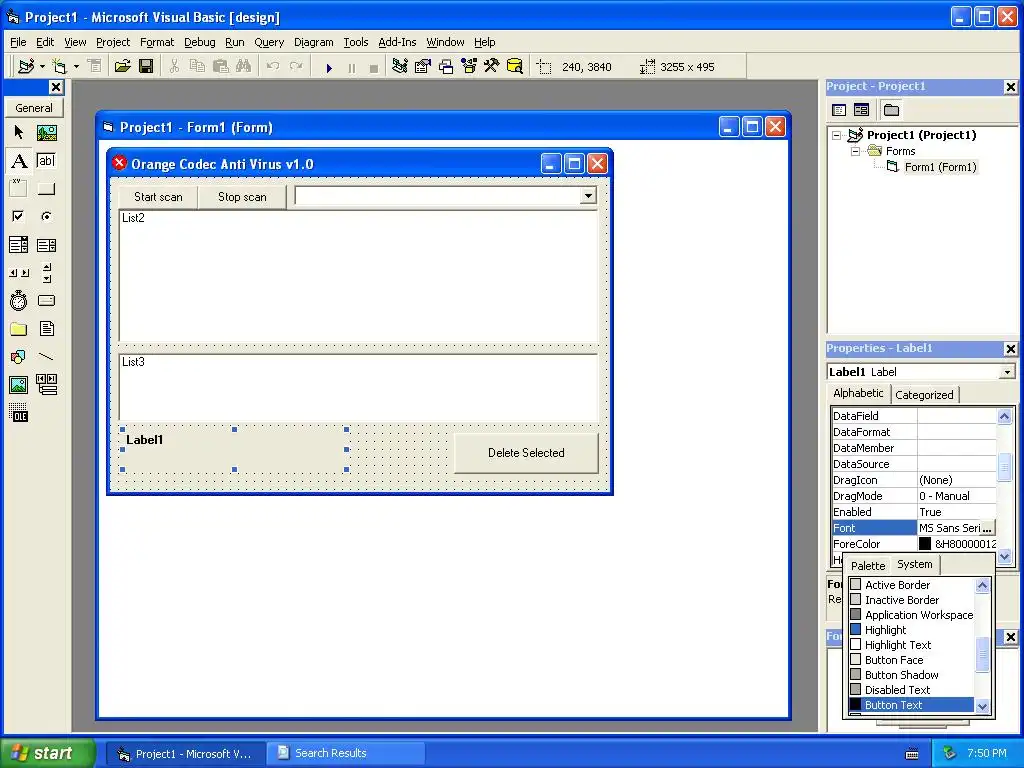The width and height of the screenshot is (1024, 768).
Task: Click the Delete Selected button on the form
Action: [x=526, y=453]
